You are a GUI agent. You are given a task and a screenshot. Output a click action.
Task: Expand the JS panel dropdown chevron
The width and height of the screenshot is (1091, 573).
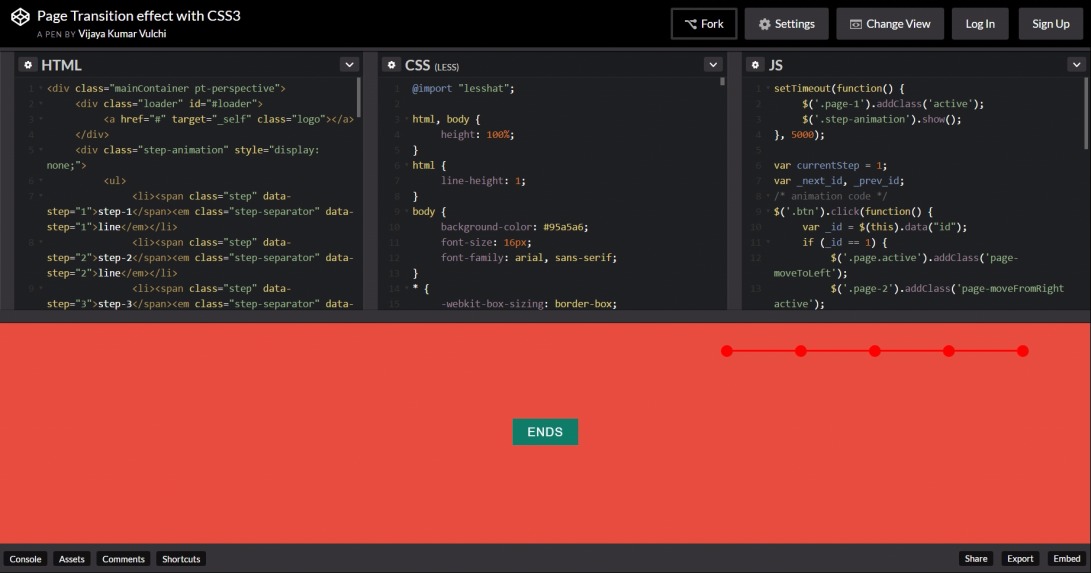click(x=1076, y=65)
